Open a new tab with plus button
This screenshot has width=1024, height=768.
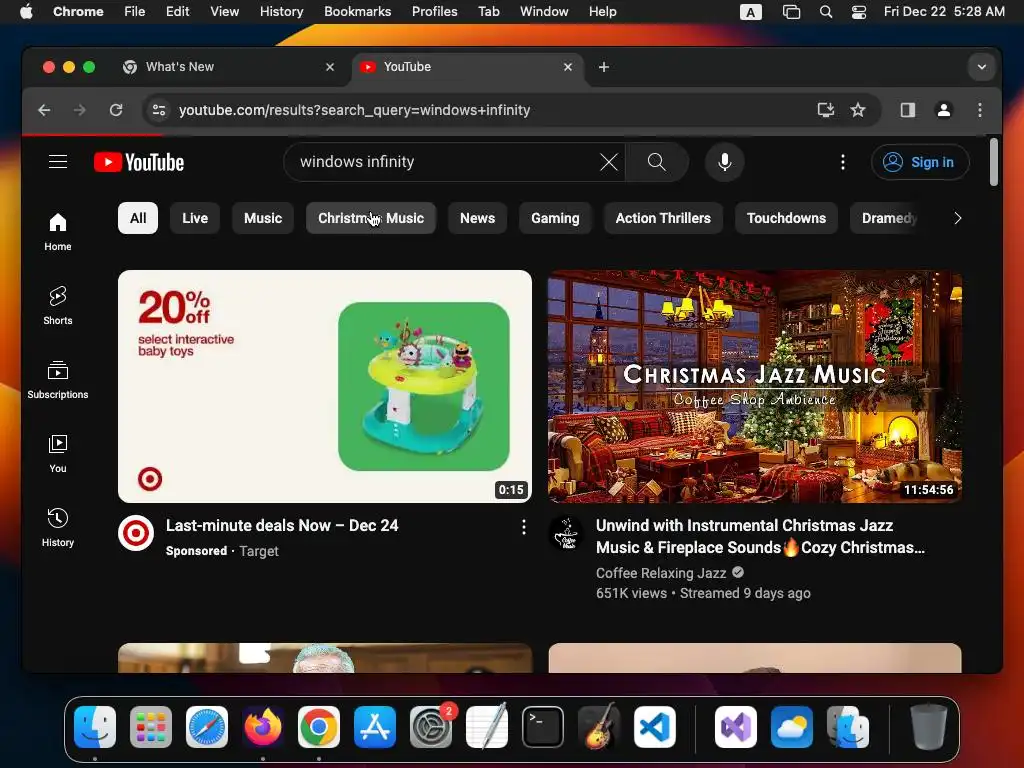click(x=603, y=67)
